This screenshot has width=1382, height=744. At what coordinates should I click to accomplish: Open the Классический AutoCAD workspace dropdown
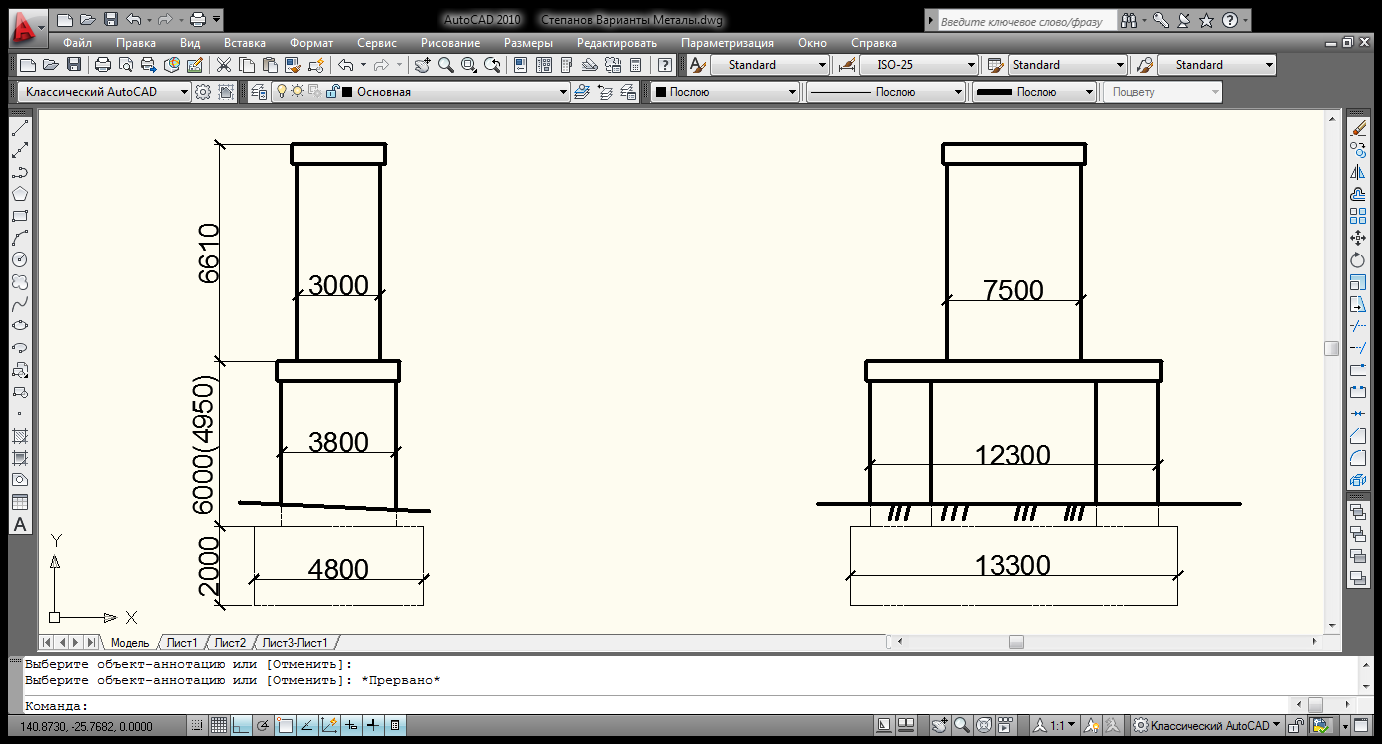pos(104,92)
